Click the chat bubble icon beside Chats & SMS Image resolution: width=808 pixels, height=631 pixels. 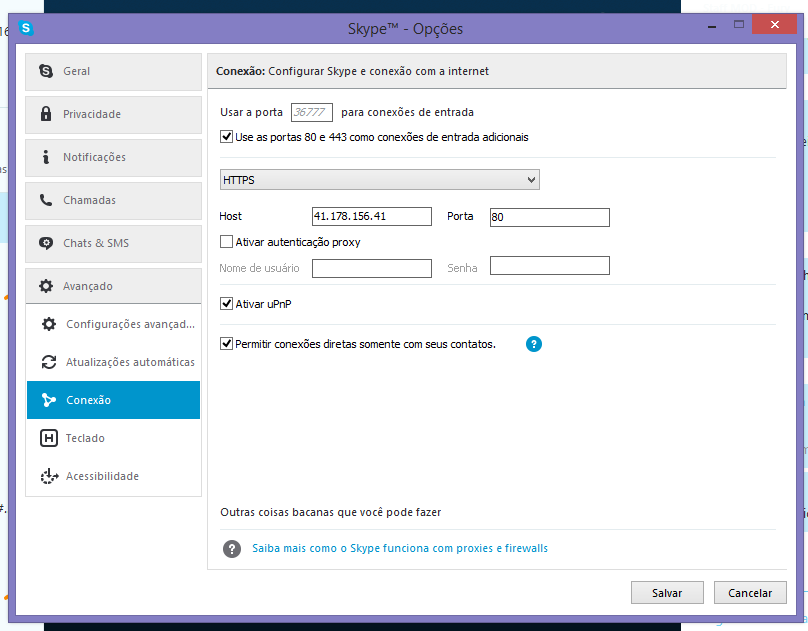(x=46, y=243)
